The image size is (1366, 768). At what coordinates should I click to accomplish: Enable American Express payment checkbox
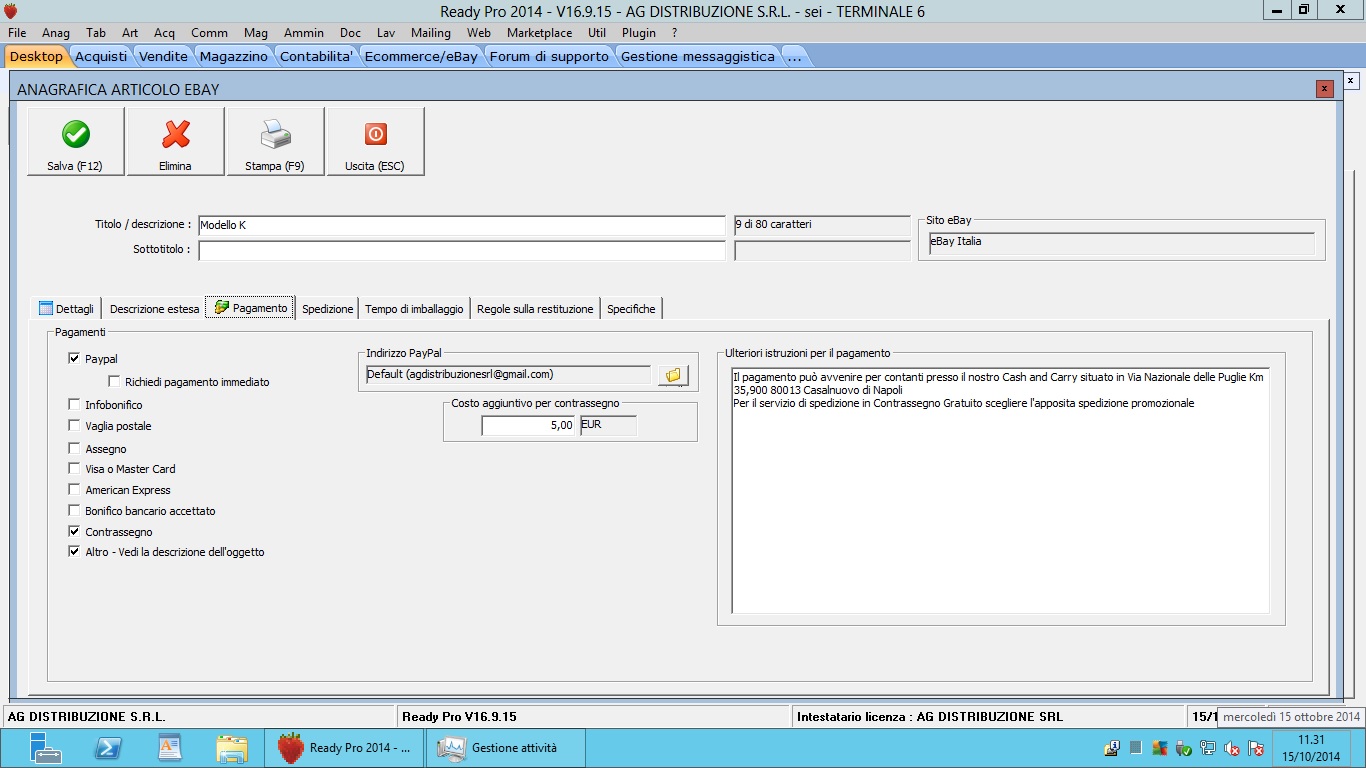click(x=74, y=490)
